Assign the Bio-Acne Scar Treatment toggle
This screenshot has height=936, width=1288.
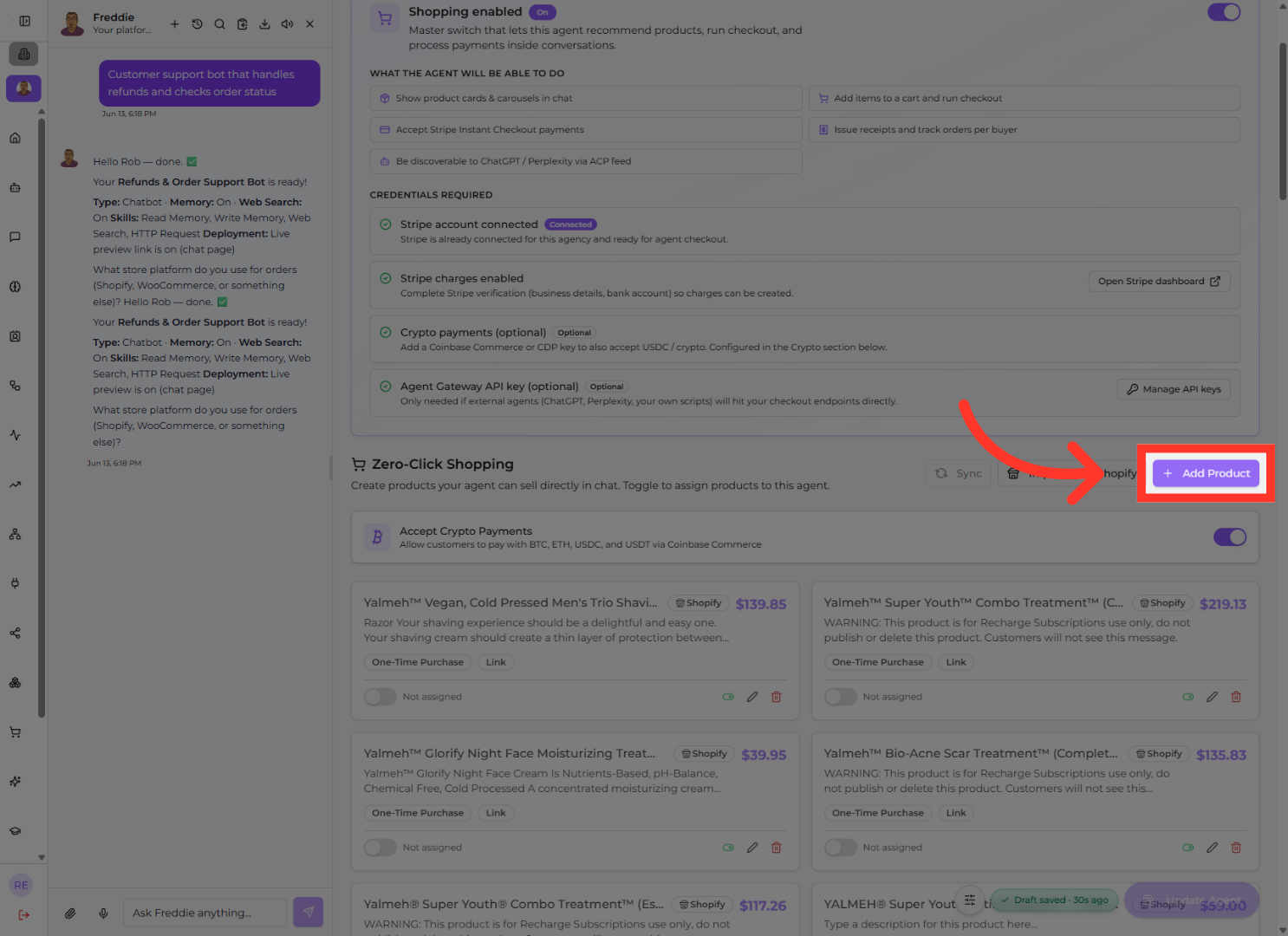click(x=840, y=848)
